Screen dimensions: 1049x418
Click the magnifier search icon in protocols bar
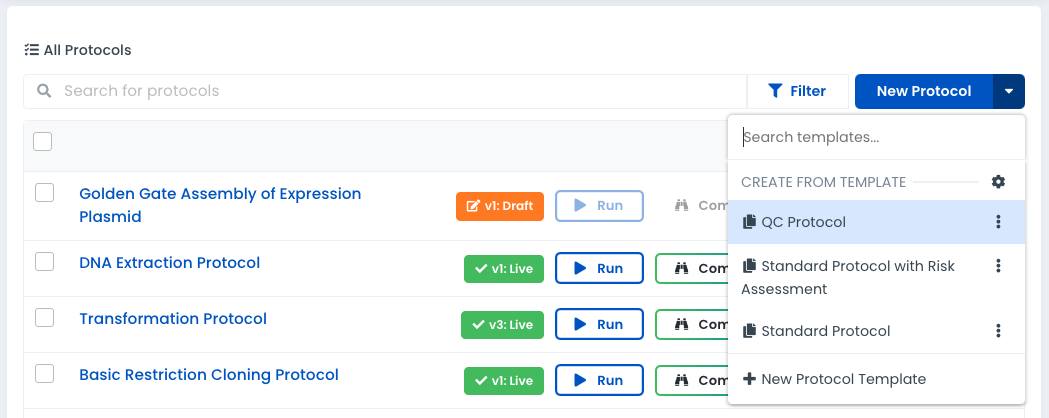click(x=44, y=91)
